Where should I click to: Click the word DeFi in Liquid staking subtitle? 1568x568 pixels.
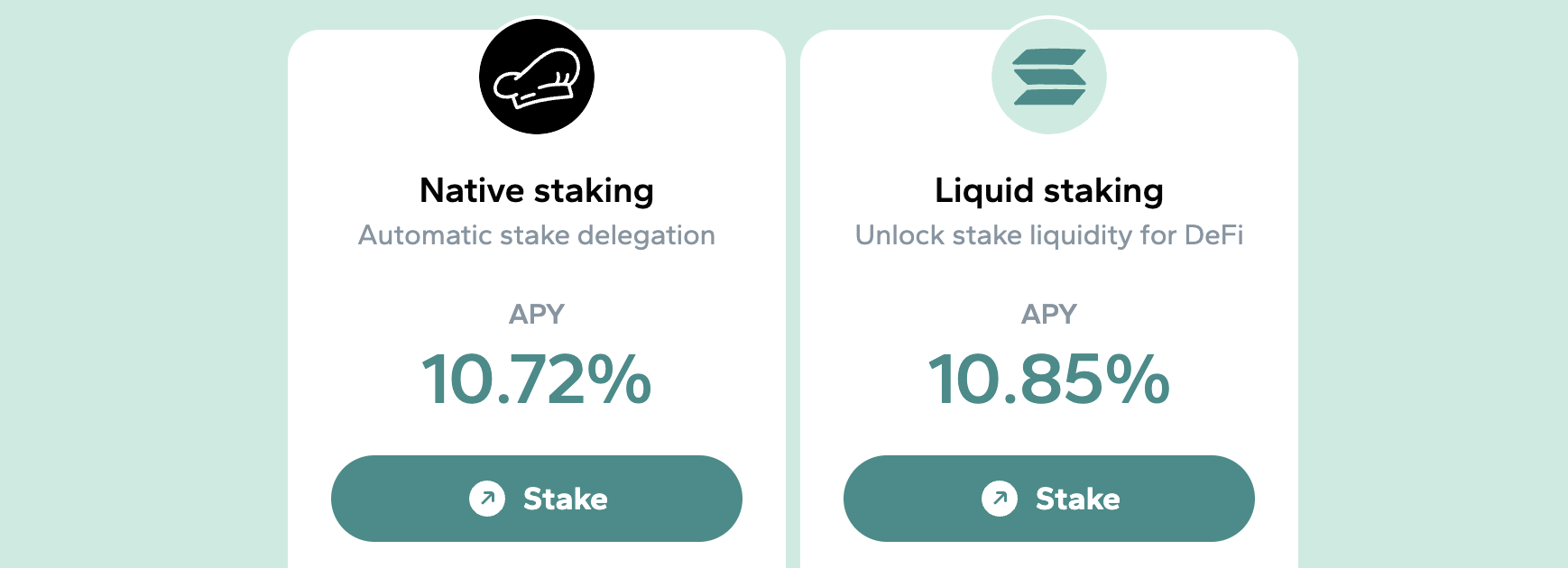point(1213,235)
